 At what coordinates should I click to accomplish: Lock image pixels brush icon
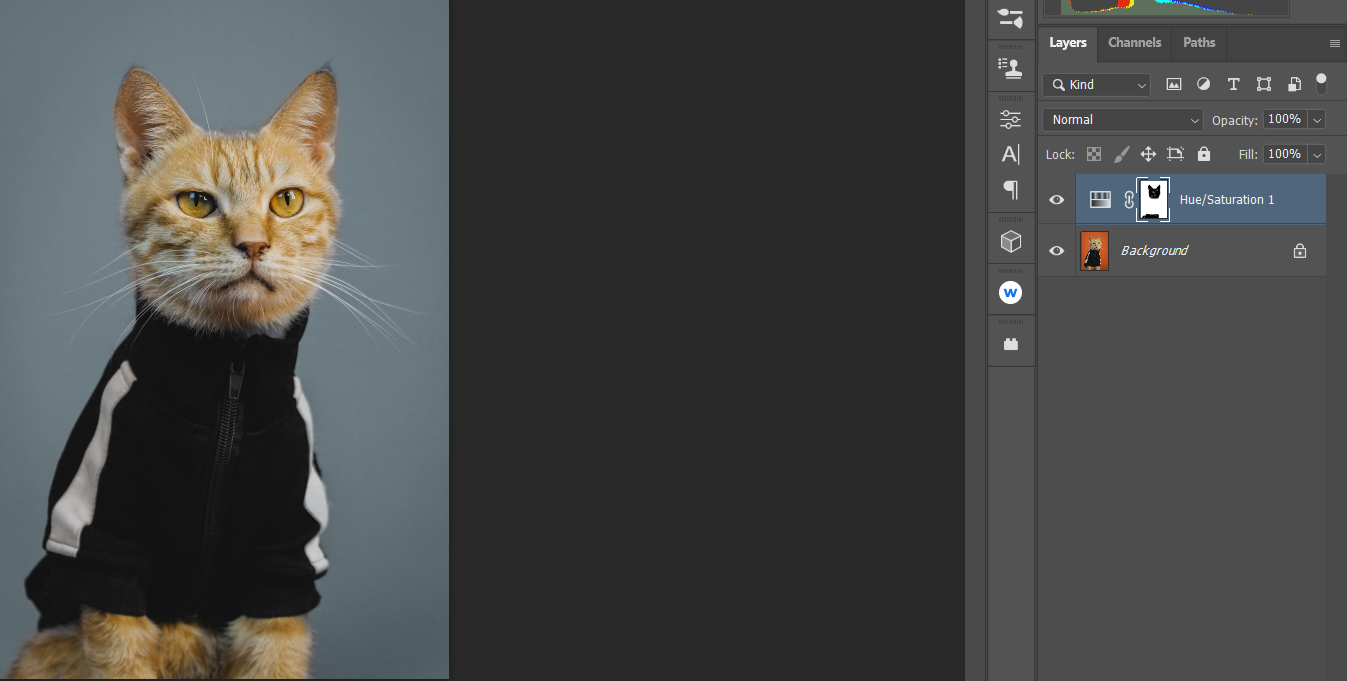(x=1121, y=154)
